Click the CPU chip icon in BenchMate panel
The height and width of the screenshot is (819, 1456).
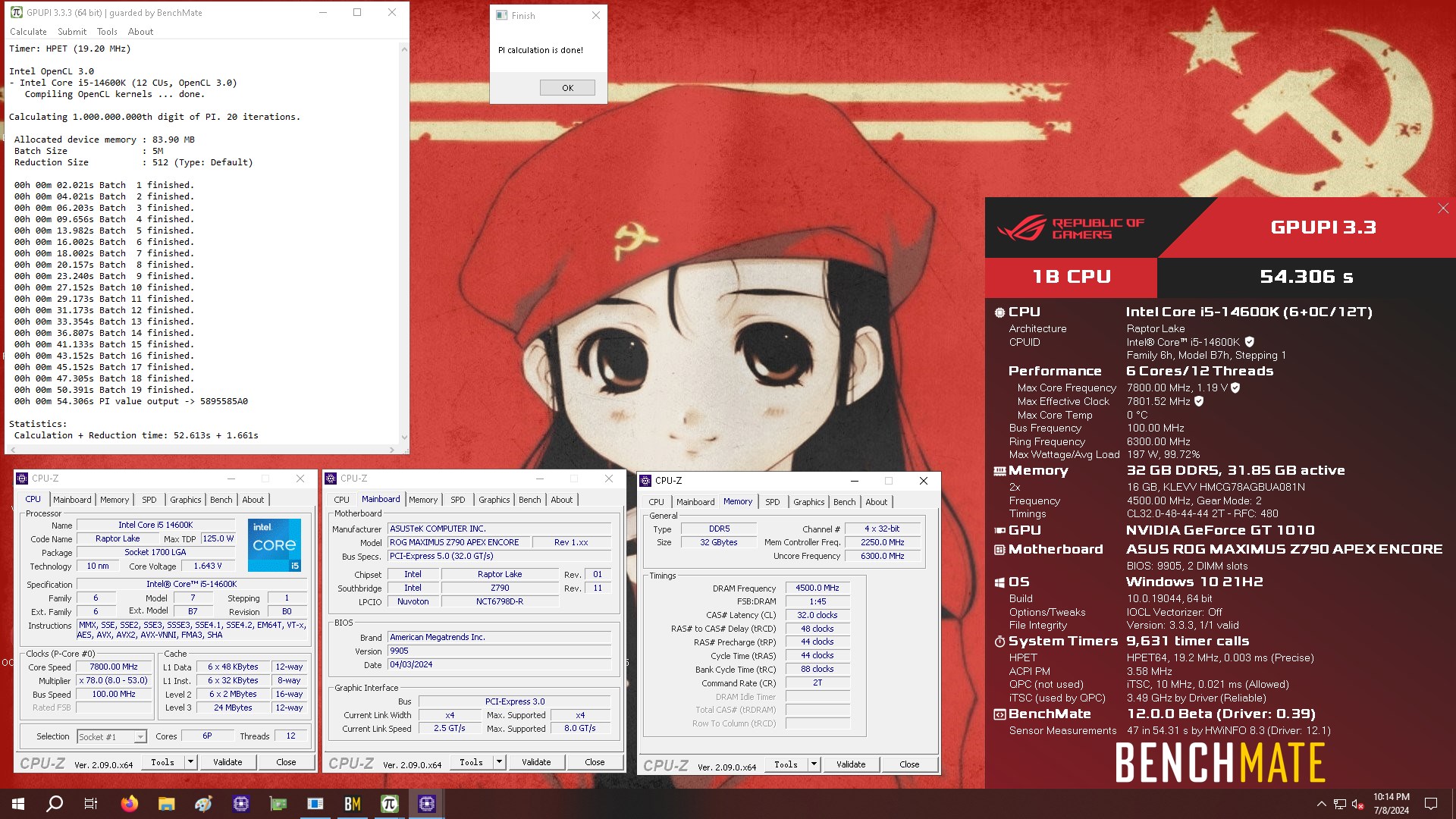tap(999, 312)
